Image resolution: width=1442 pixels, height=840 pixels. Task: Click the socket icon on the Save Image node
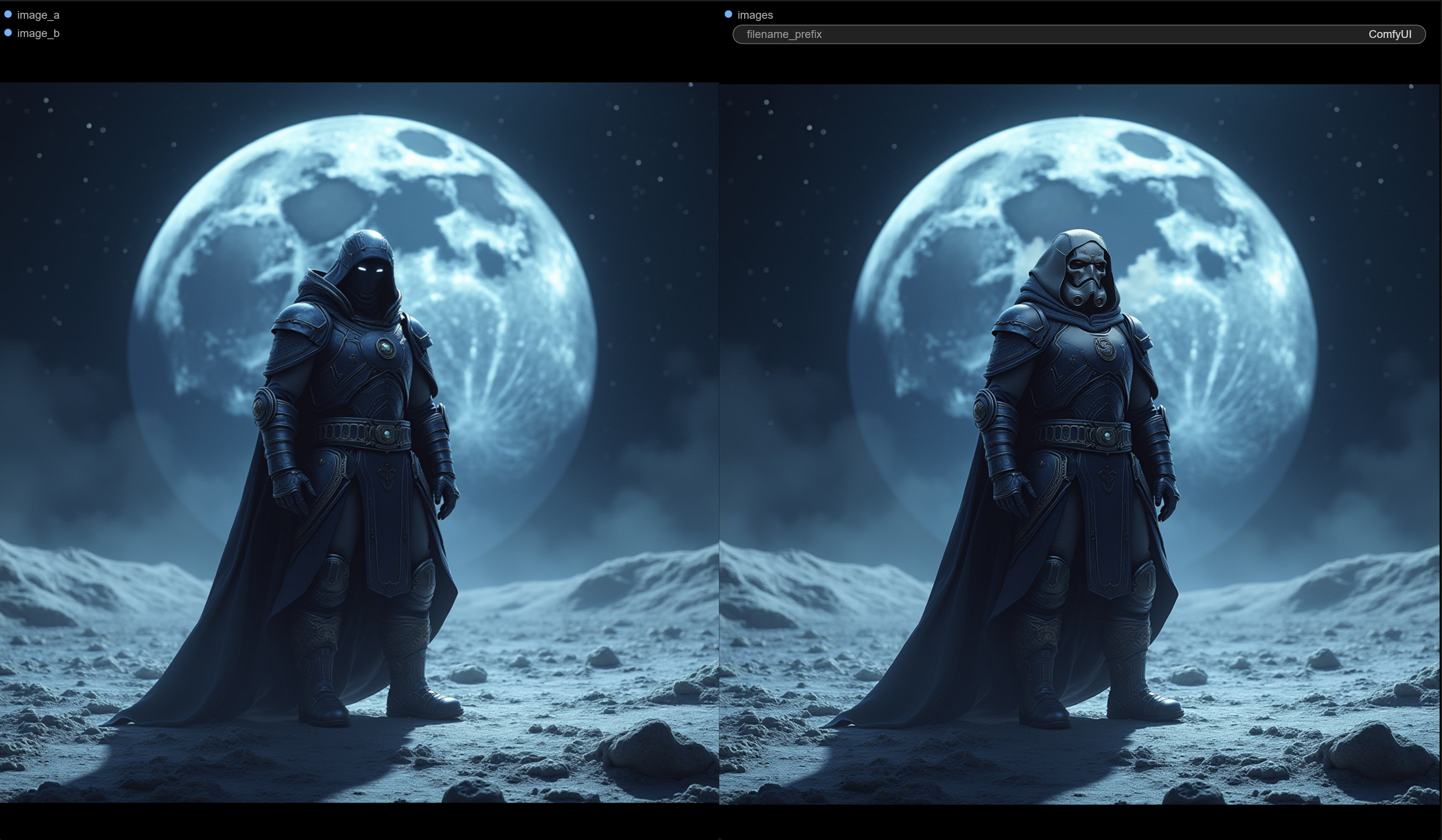point(728,15)
